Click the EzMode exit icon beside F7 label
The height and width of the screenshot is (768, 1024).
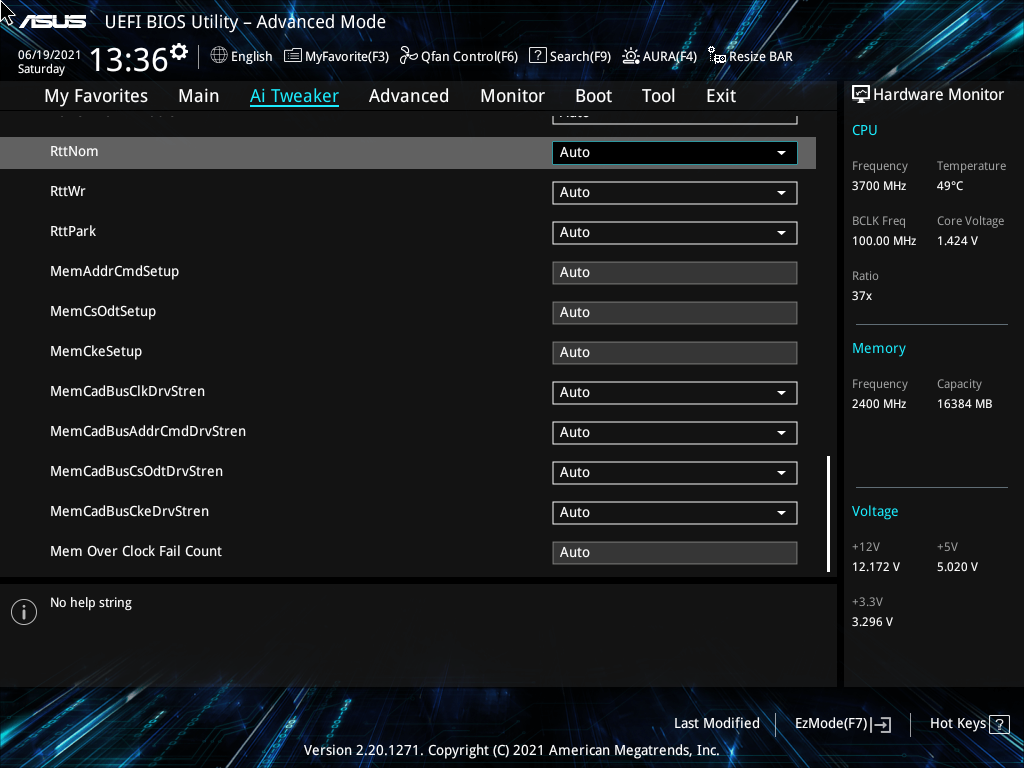coord(880,723)
